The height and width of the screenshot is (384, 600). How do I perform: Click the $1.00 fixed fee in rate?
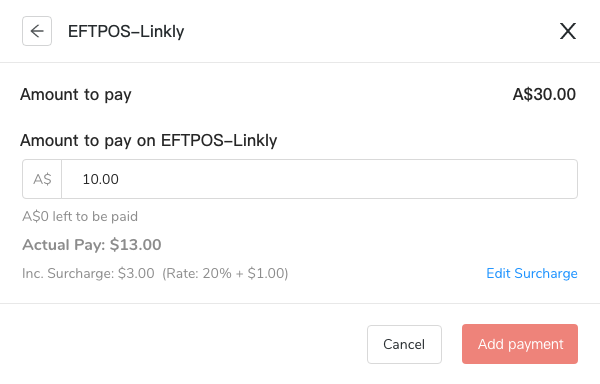point(266,273)
